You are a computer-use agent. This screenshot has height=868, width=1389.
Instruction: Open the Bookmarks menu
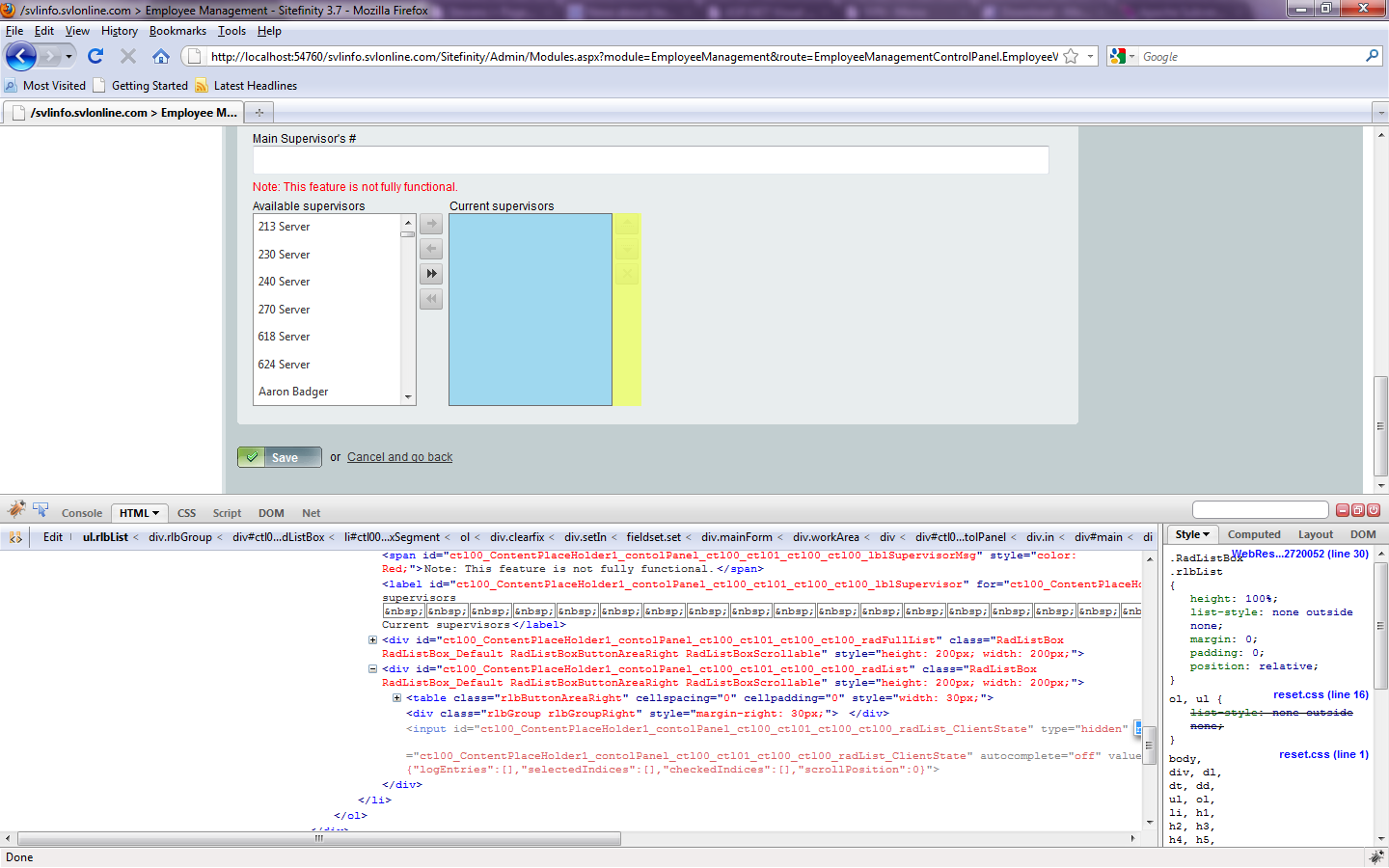click(177, 31)
